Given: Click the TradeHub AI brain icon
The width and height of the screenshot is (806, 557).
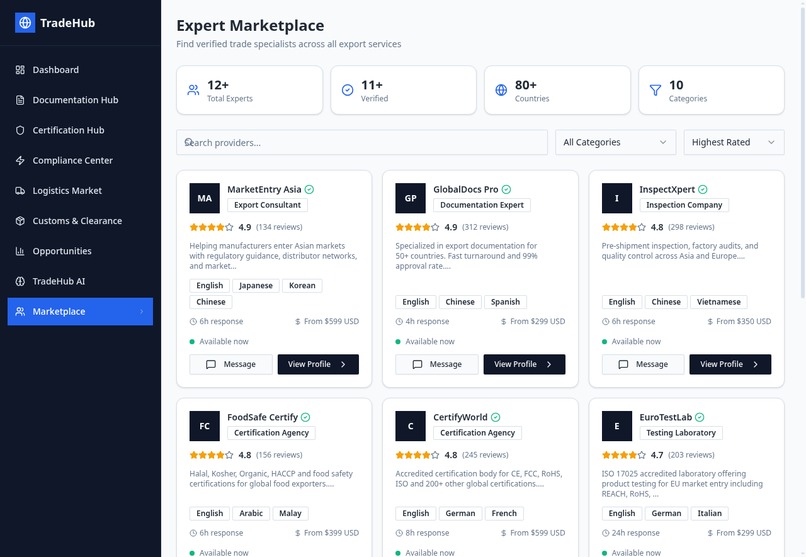Looking at the screenshot, I should [x=20, y=282].
